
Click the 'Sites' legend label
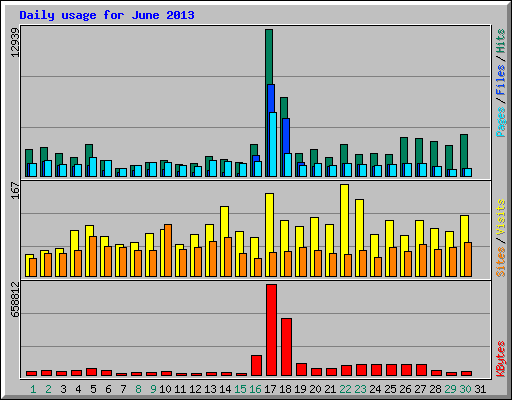500,261
